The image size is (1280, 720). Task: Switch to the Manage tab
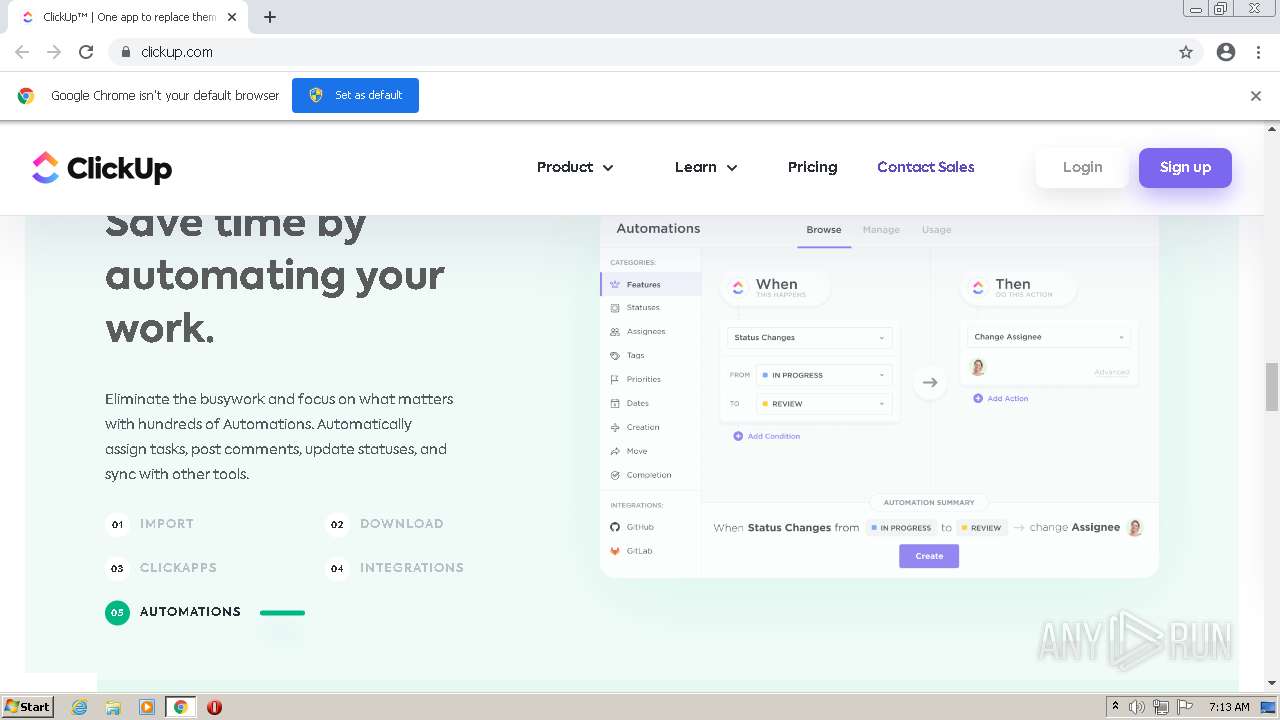(x=881, y=230)
